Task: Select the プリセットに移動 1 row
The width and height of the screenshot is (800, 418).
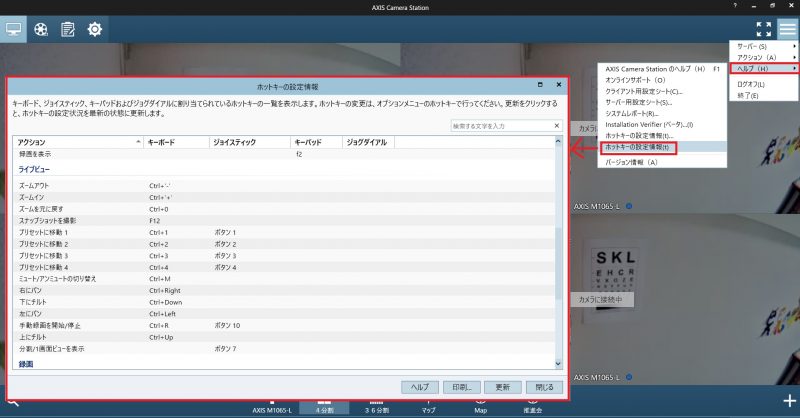Action: pos(284,232)
